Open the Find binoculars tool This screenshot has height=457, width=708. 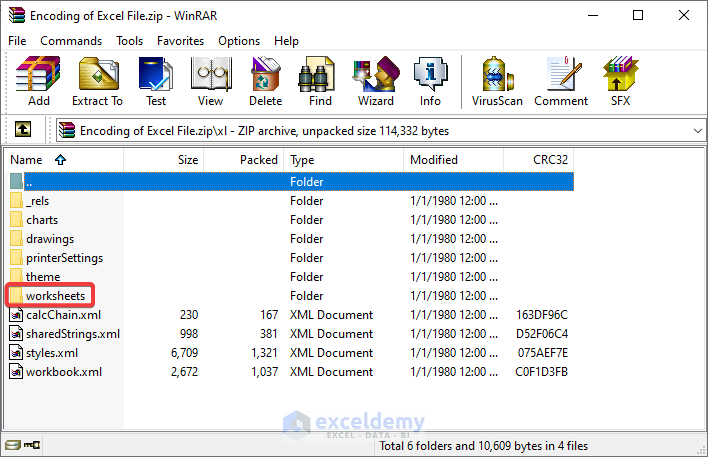(x=320, y=82)
